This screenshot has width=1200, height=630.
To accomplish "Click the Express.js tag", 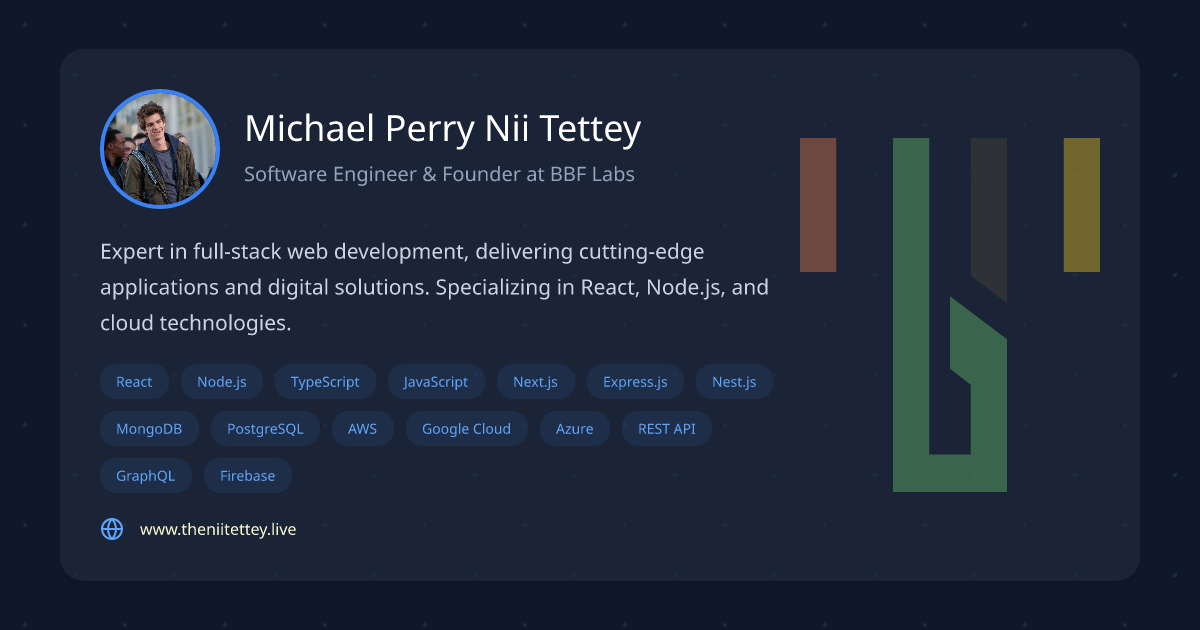I will [x=635, y=382].
